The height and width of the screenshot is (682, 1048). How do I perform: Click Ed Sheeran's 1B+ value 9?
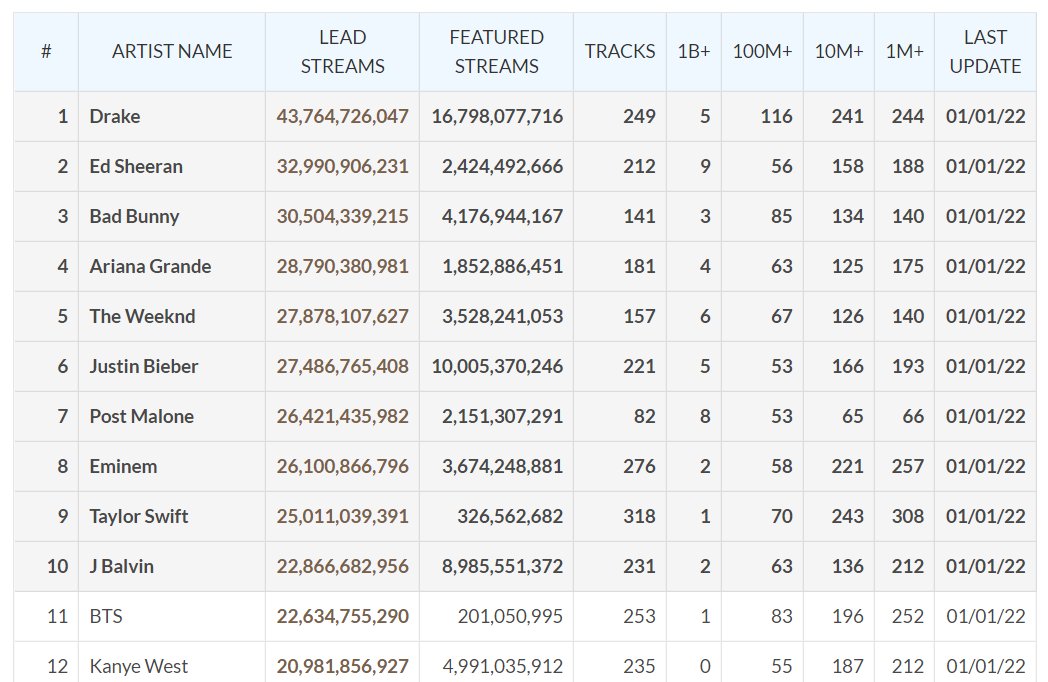pyautogui.click(x=705, y=166)
